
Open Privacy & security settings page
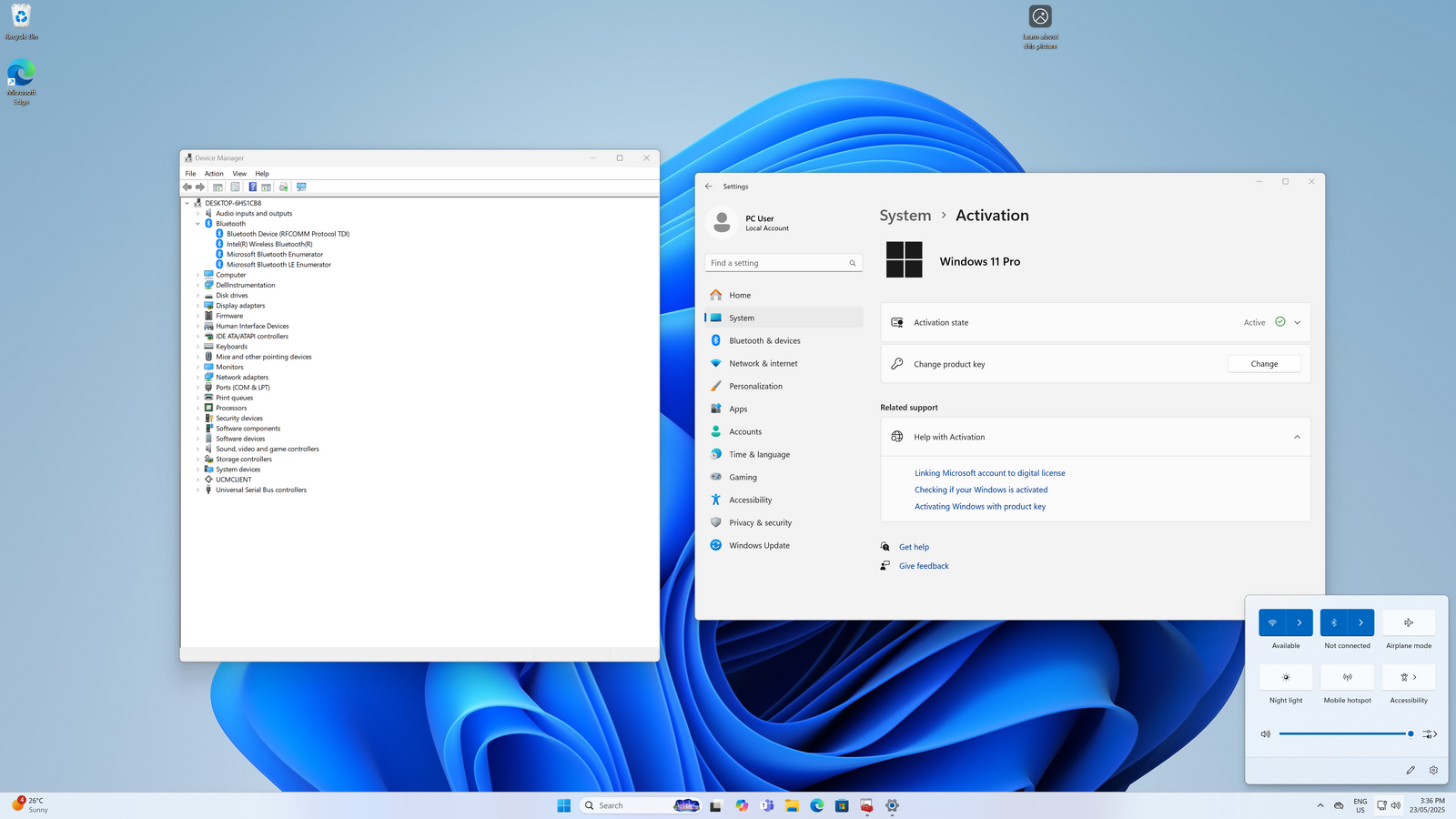tap(784, 522)
